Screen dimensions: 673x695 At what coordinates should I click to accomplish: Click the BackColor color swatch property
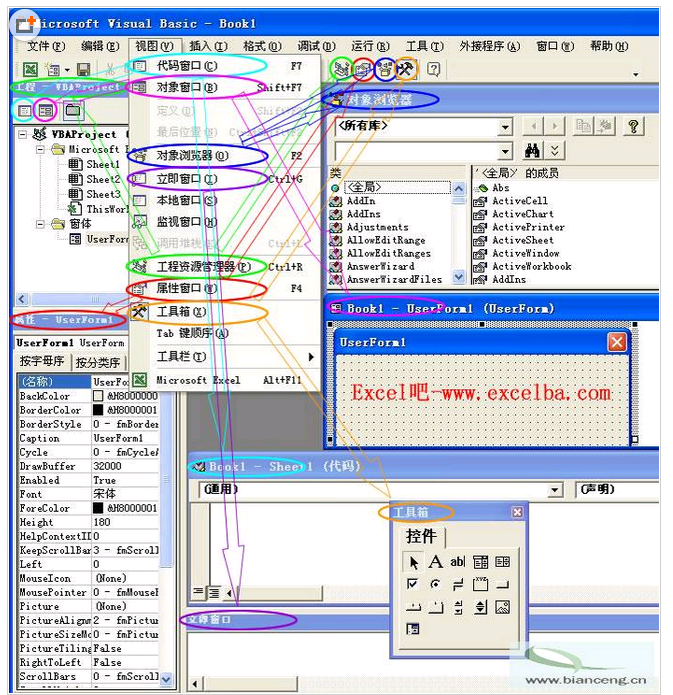(x=99, y=396)
